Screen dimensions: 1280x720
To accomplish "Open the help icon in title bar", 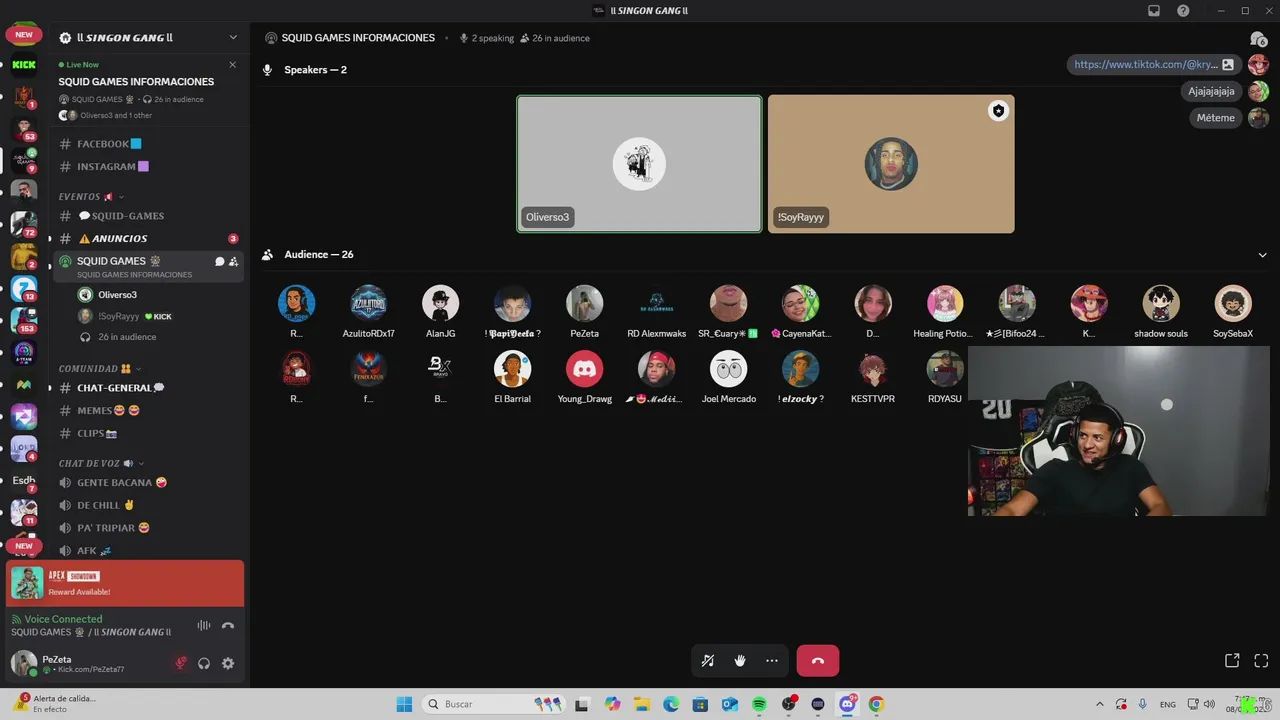I will pyautogui.click(x=1183, y=11).
